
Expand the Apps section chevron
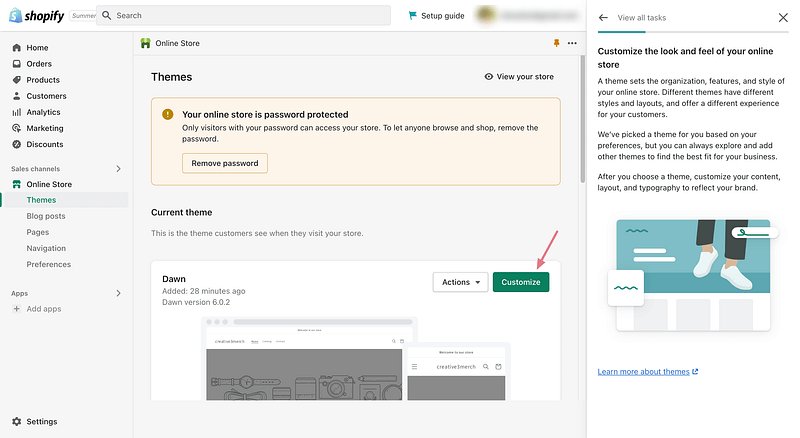(118, 293)
